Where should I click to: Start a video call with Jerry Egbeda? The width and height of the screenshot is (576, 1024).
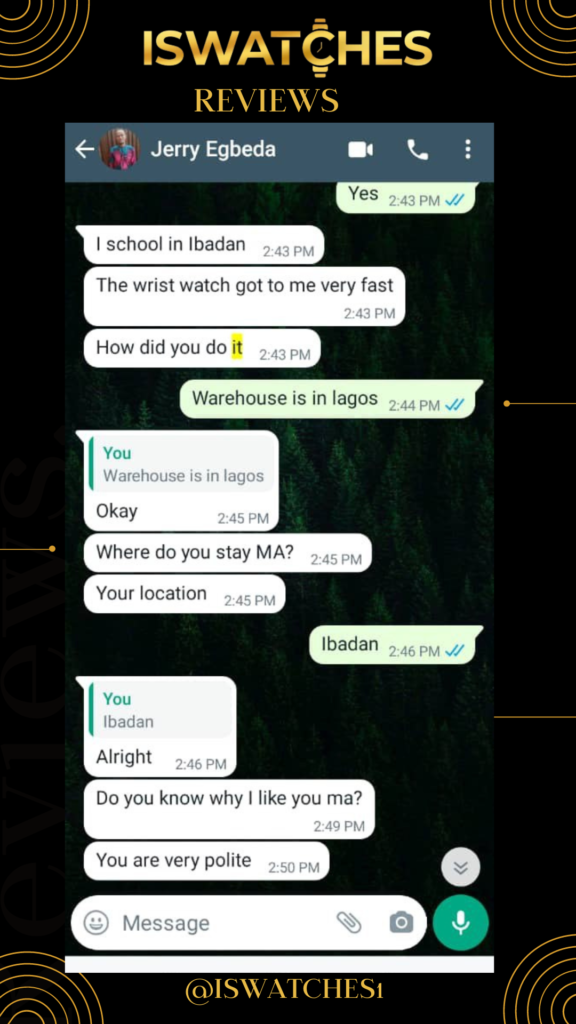click(360, 150)
